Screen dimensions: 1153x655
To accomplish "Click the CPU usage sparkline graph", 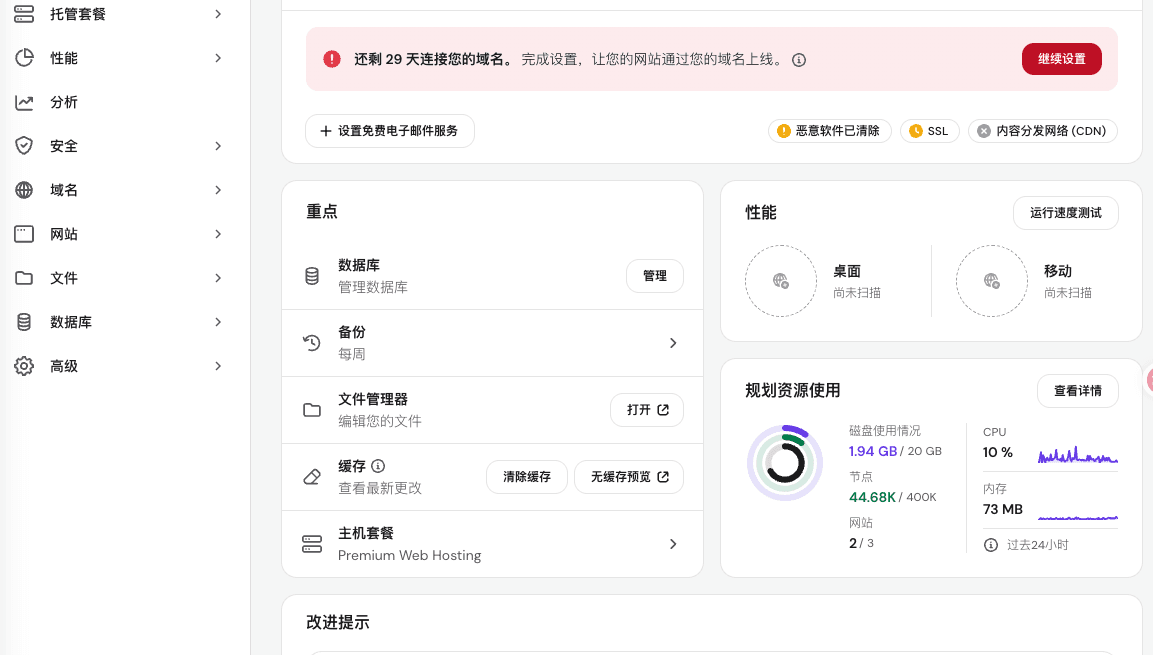I will [x=1077, y=455].
